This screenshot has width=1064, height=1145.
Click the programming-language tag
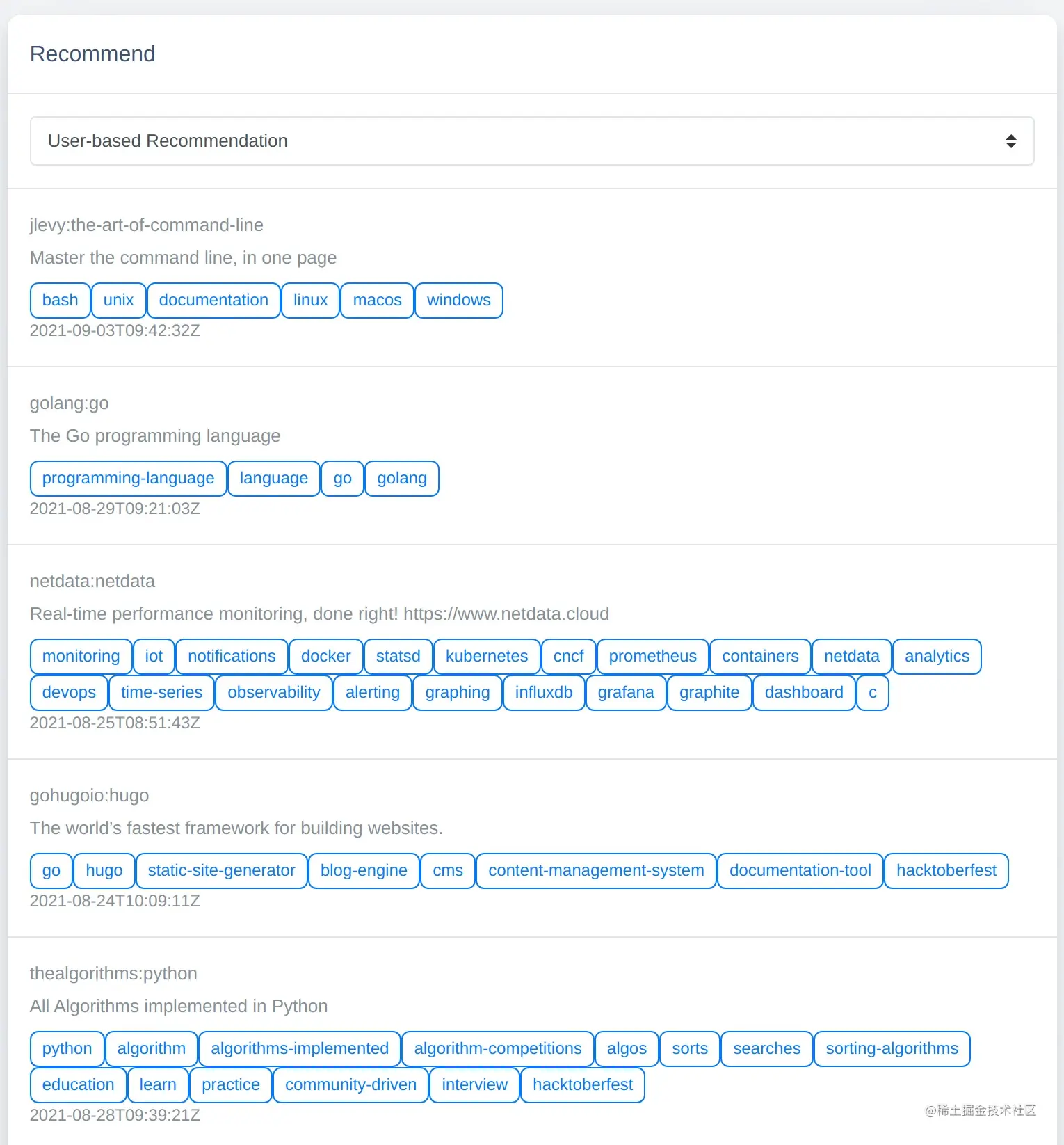[x=128, y=479]
